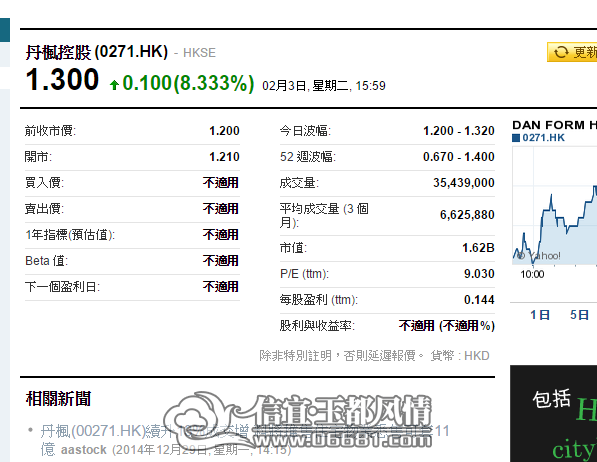This screenshot has width=597, height=462.
Task: Click the teal sidebar tab at left edge
Action: click(x=5, y=30)
